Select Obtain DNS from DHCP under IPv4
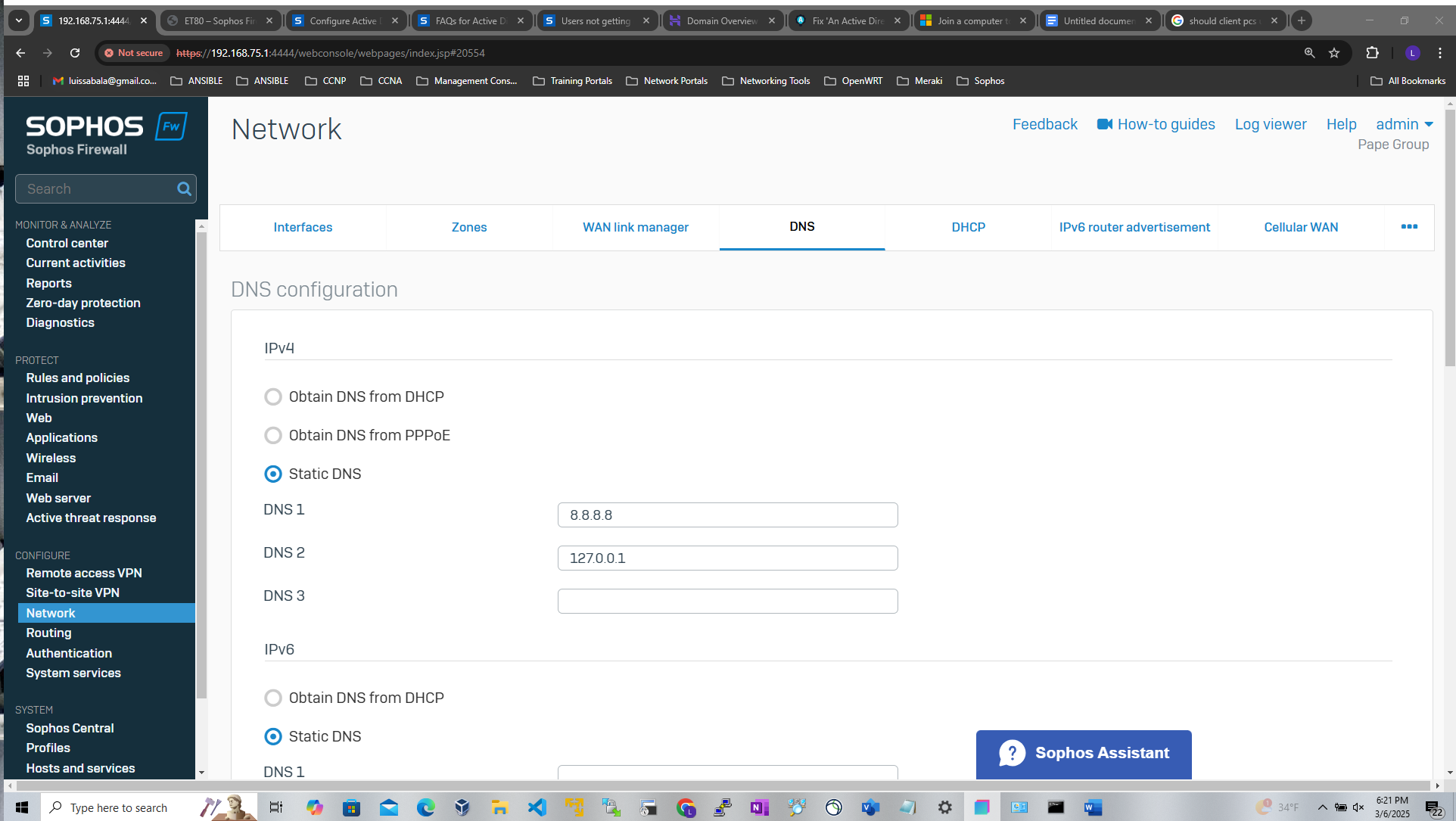The image size is (1456, 821). point(273,397)
